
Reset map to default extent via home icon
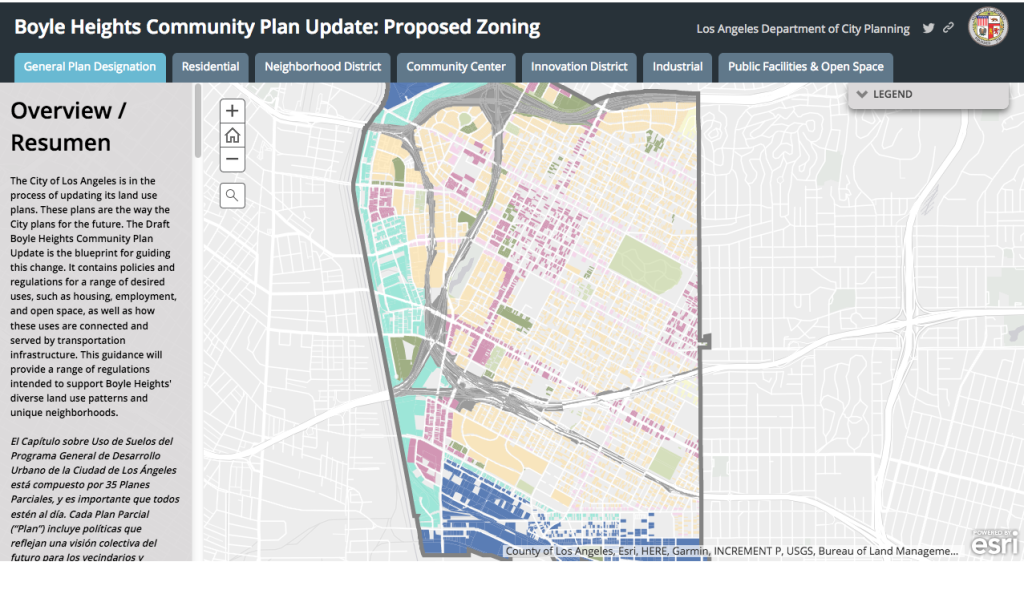click(231, 134)
